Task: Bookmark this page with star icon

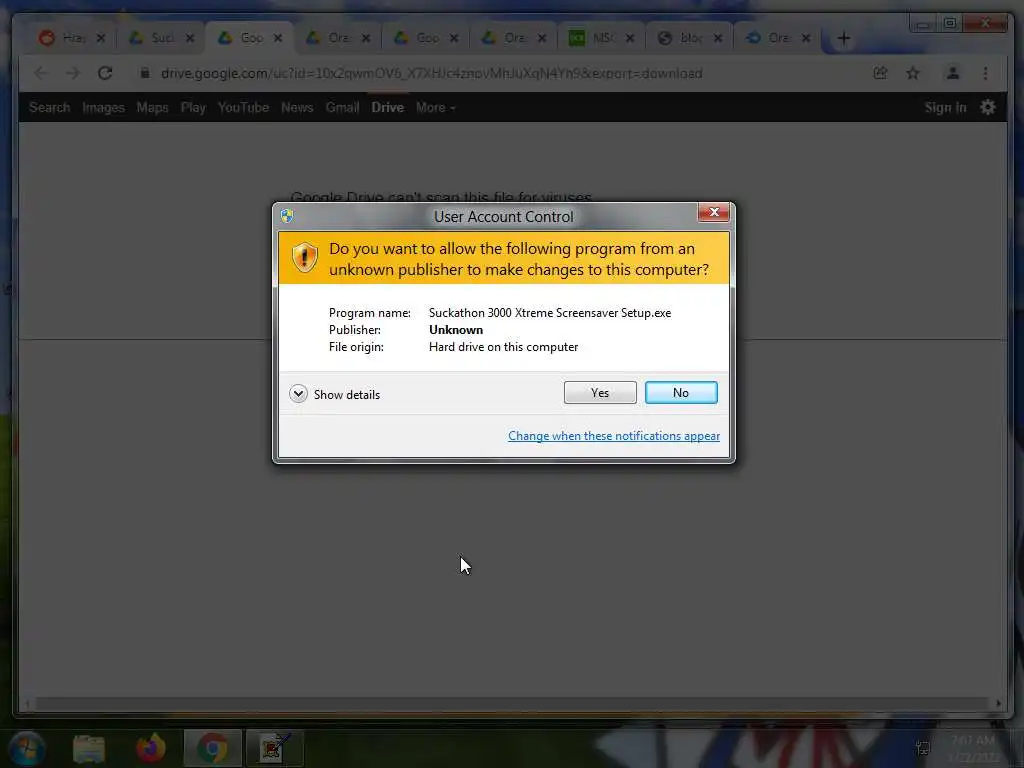Action: click(913, 73)
